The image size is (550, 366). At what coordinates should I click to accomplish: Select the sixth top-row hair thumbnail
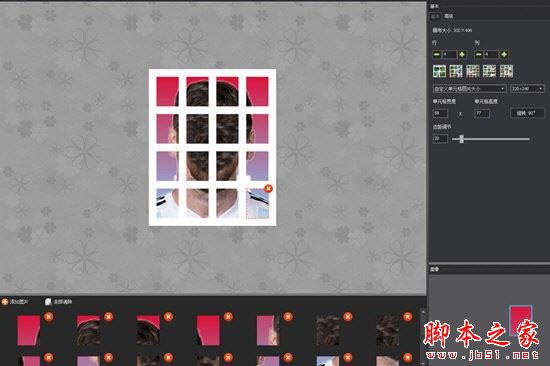(328, 330)
